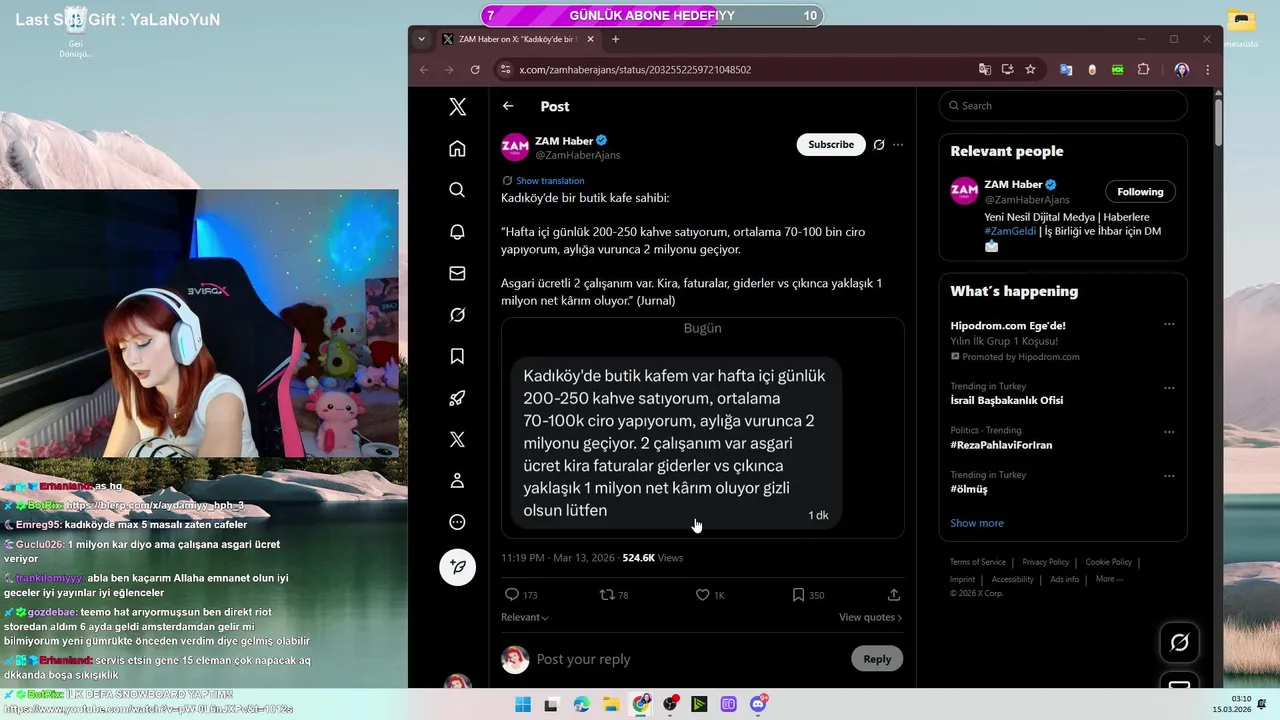Image resolution: width=1280 pixels, height=720 pixels.
Task: Click the repost icon with 78
Action: pyautogui.click(x=606, y=595)
